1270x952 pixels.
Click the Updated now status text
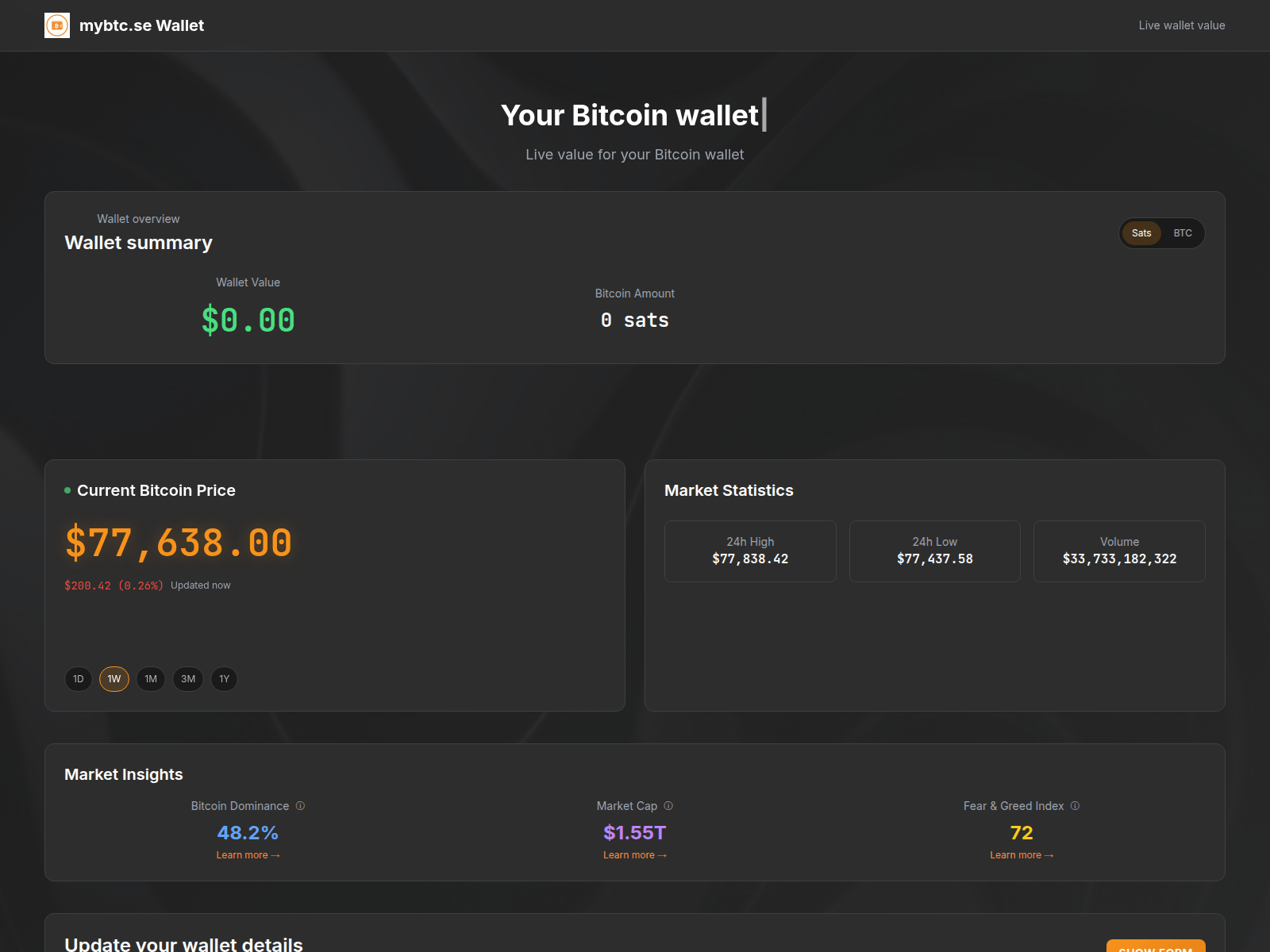click(201, 585)
